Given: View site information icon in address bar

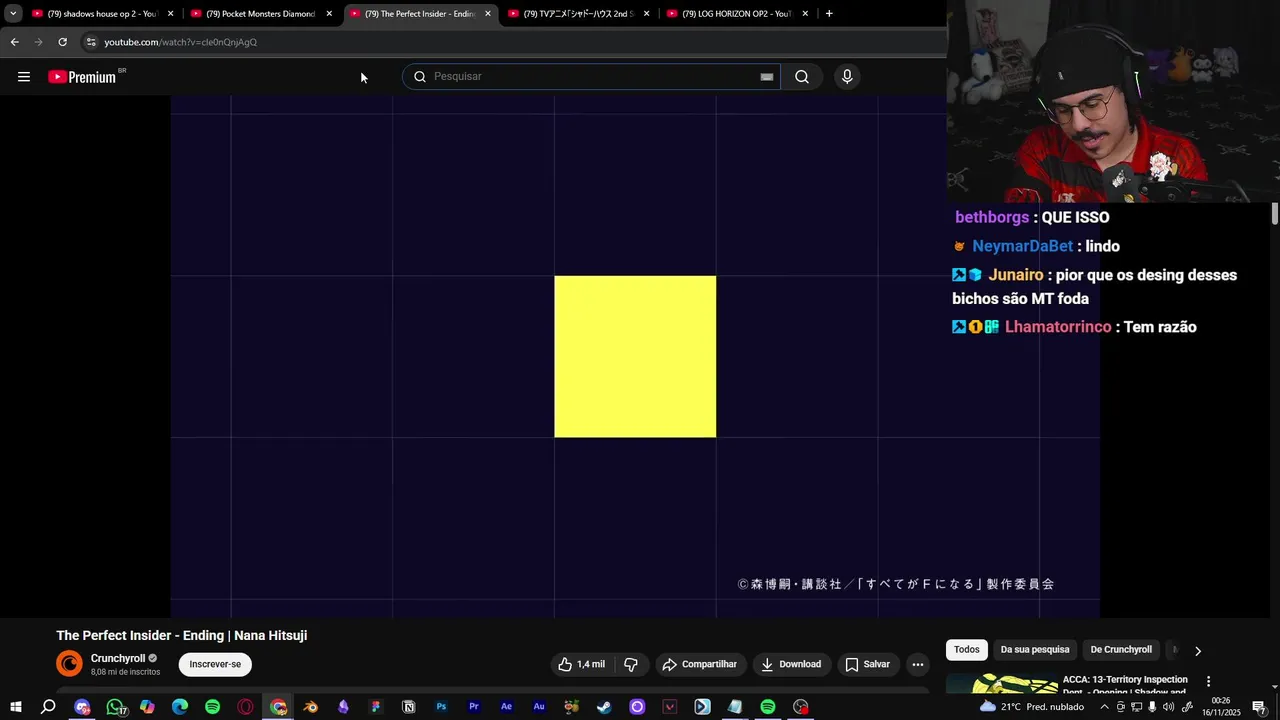Looking at the screenshot, I should 90,42.
